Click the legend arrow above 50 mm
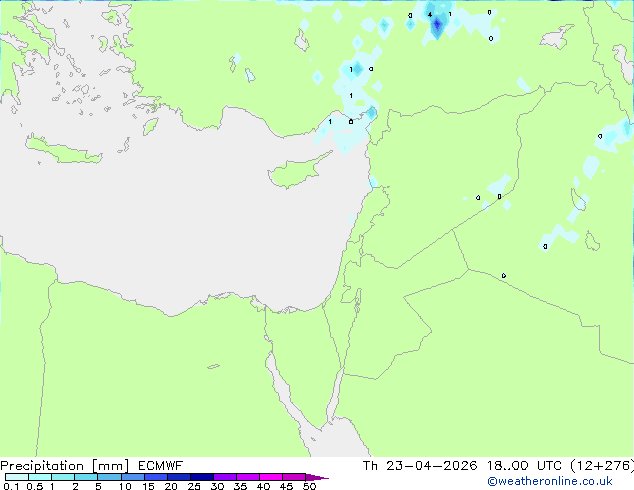This screenshot has width=634, height=490. (x=317, y=477)
